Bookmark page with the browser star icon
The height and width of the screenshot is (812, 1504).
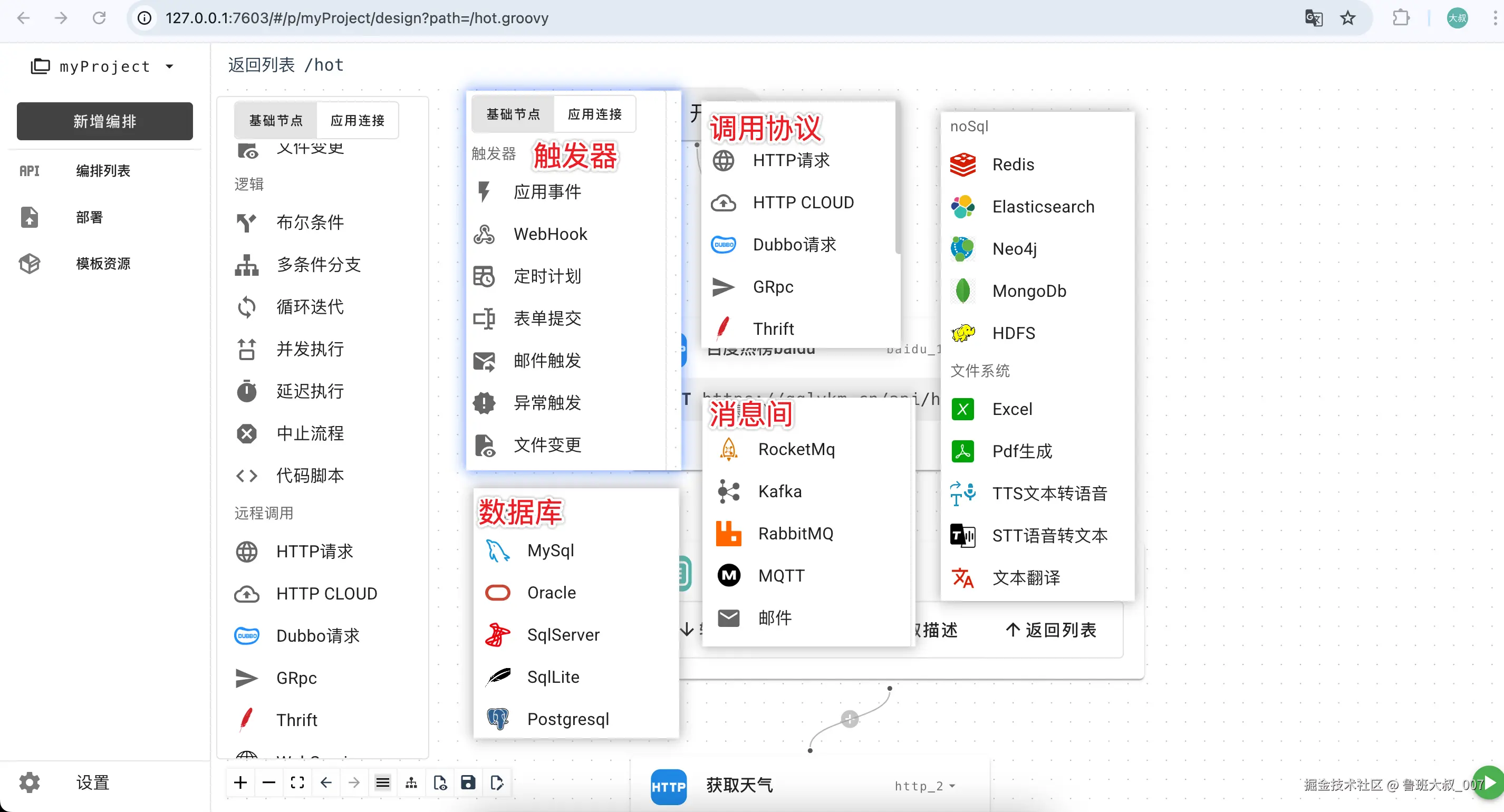1347,18
